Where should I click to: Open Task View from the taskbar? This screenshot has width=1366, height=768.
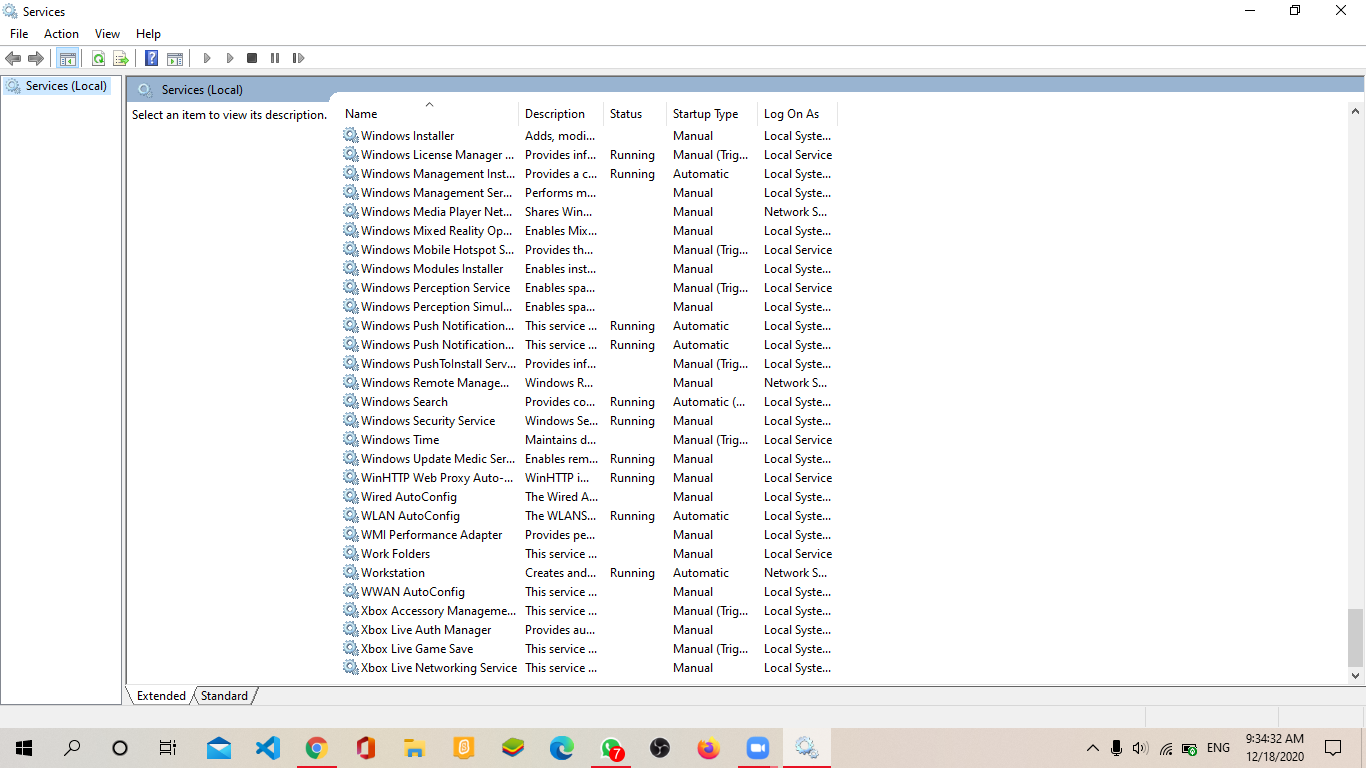click(168, 748)
